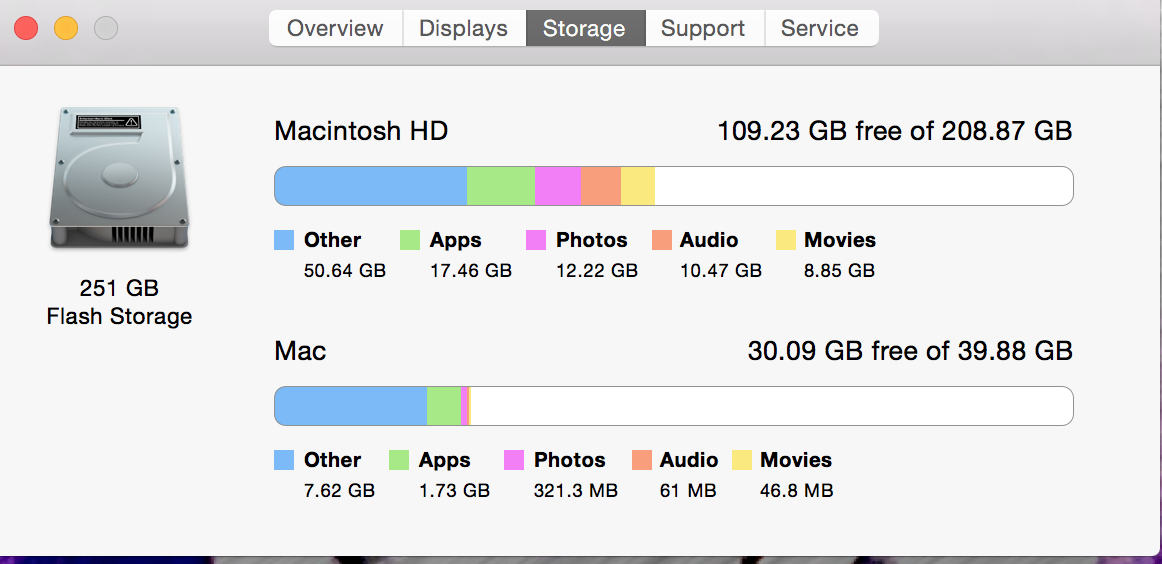The height and width of the screenshot is (564, 1162).
Task: Click the Macintosh HD green Apps legend swatch
Action: (410, 240)
